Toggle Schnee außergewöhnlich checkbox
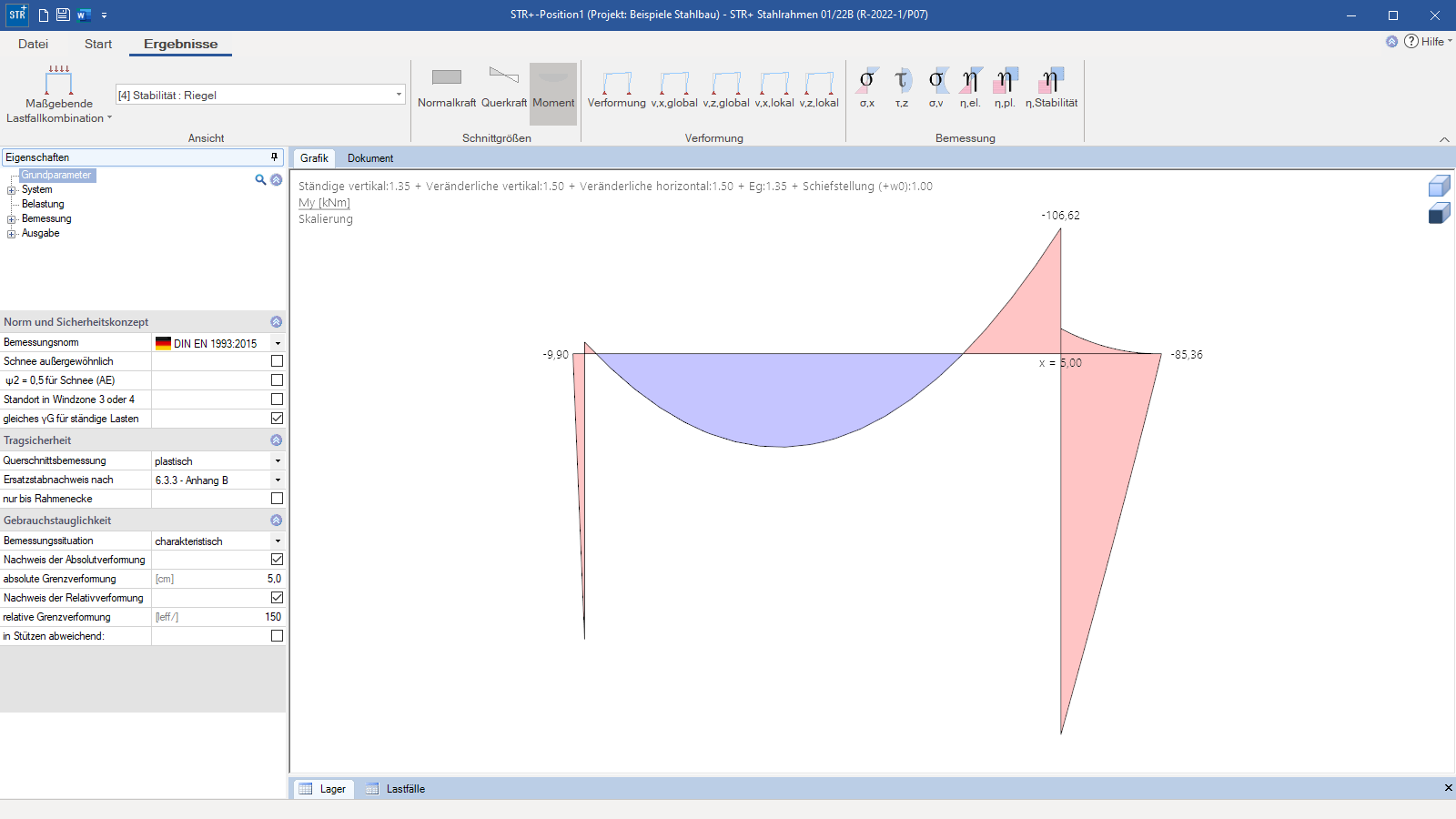Screen dimensions: 1456x819 coord(277,361)
